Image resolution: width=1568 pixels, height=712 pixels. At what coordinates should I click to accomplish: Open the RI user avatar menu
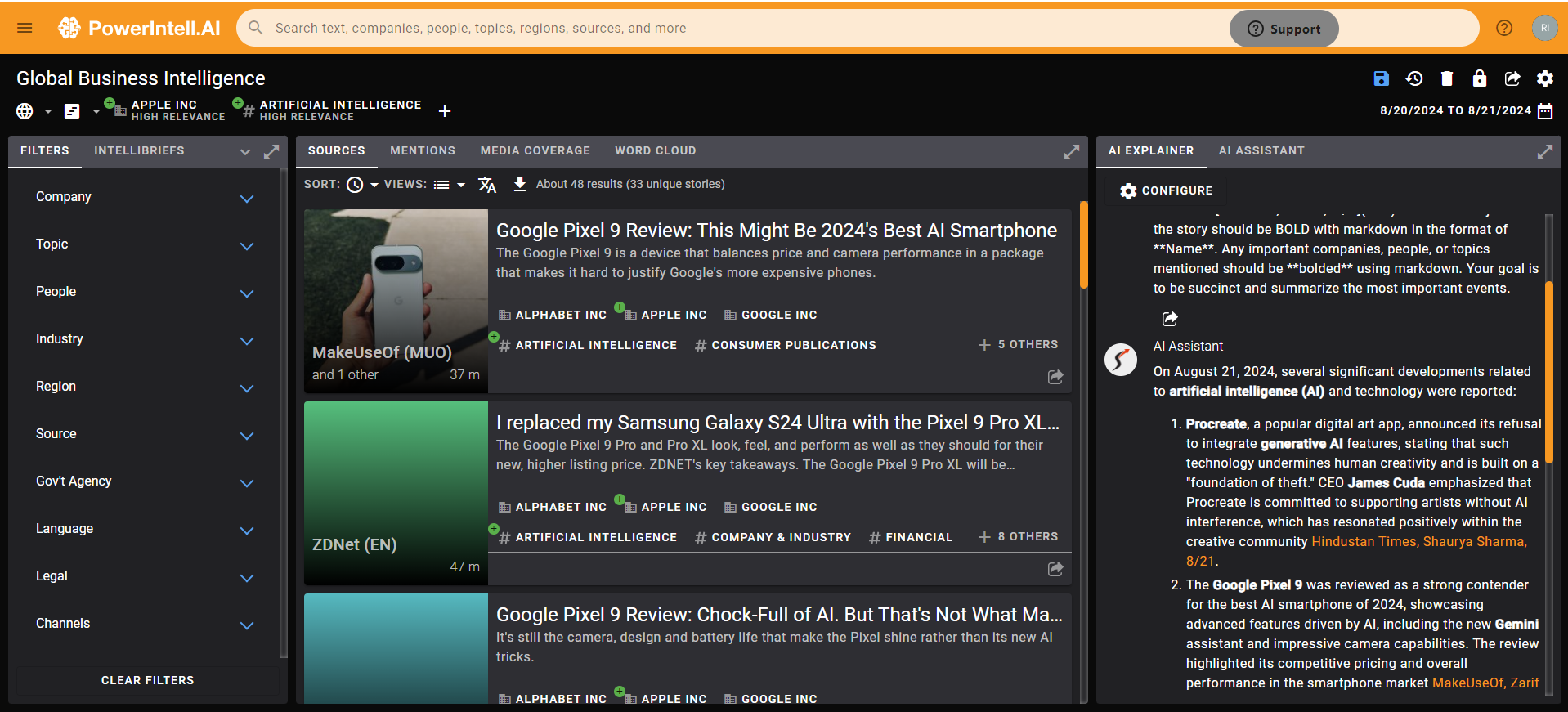[1545, 28]
